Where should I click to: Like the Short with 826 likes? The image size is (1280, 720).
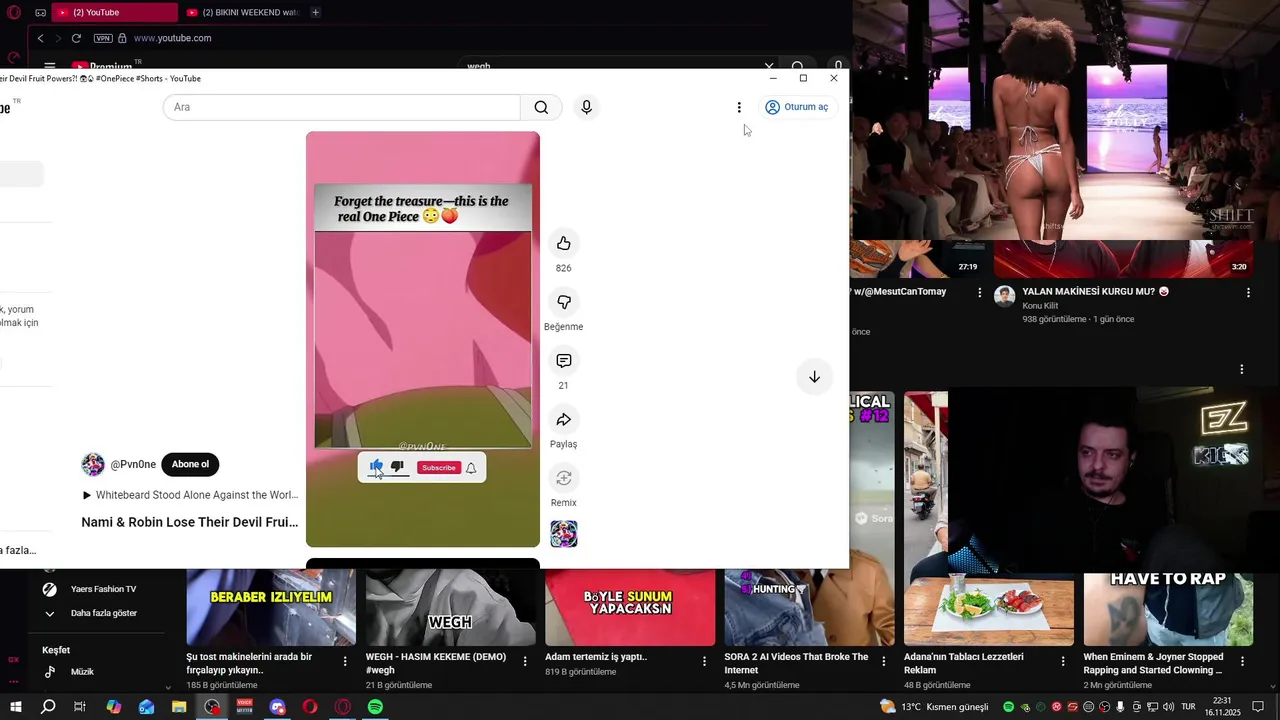(563, 243)
